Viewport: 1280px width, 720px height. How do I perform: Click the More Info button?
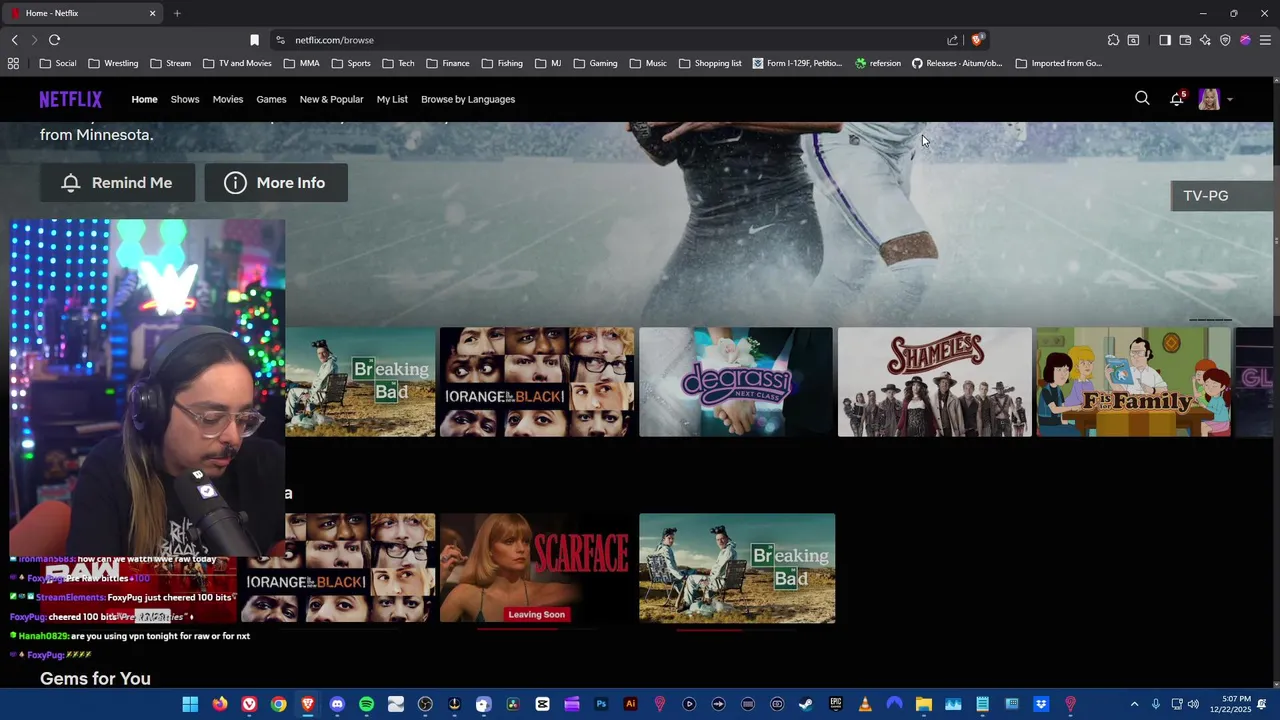pyautogui.click(x=276, y=183)
